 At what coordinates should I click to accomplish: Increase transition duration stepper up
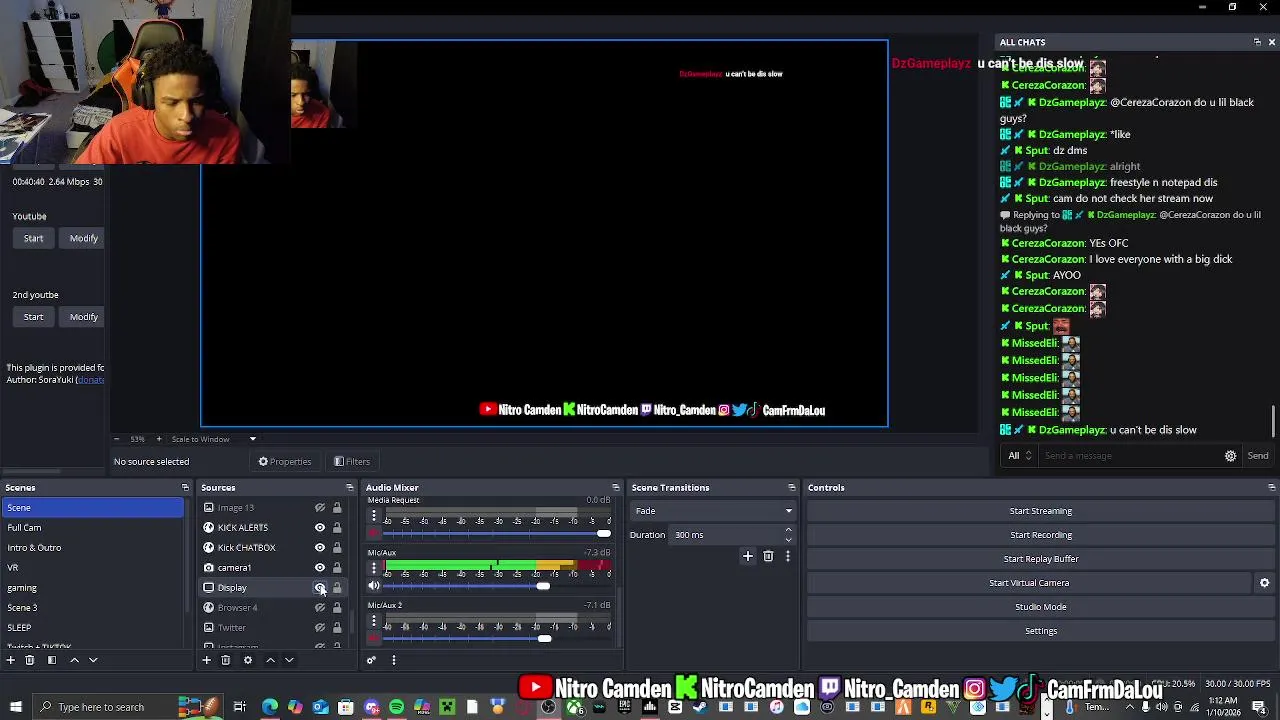pyautogui.click(x=788, y=530)
